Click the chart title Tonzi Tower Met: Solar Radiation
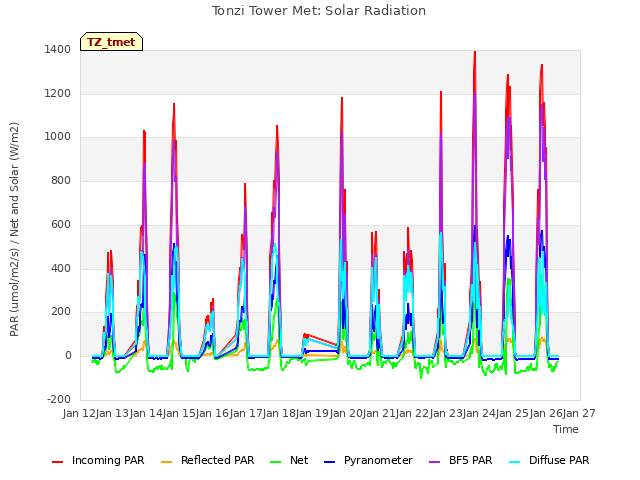The image size is (640, 480). tap(319, 11)
